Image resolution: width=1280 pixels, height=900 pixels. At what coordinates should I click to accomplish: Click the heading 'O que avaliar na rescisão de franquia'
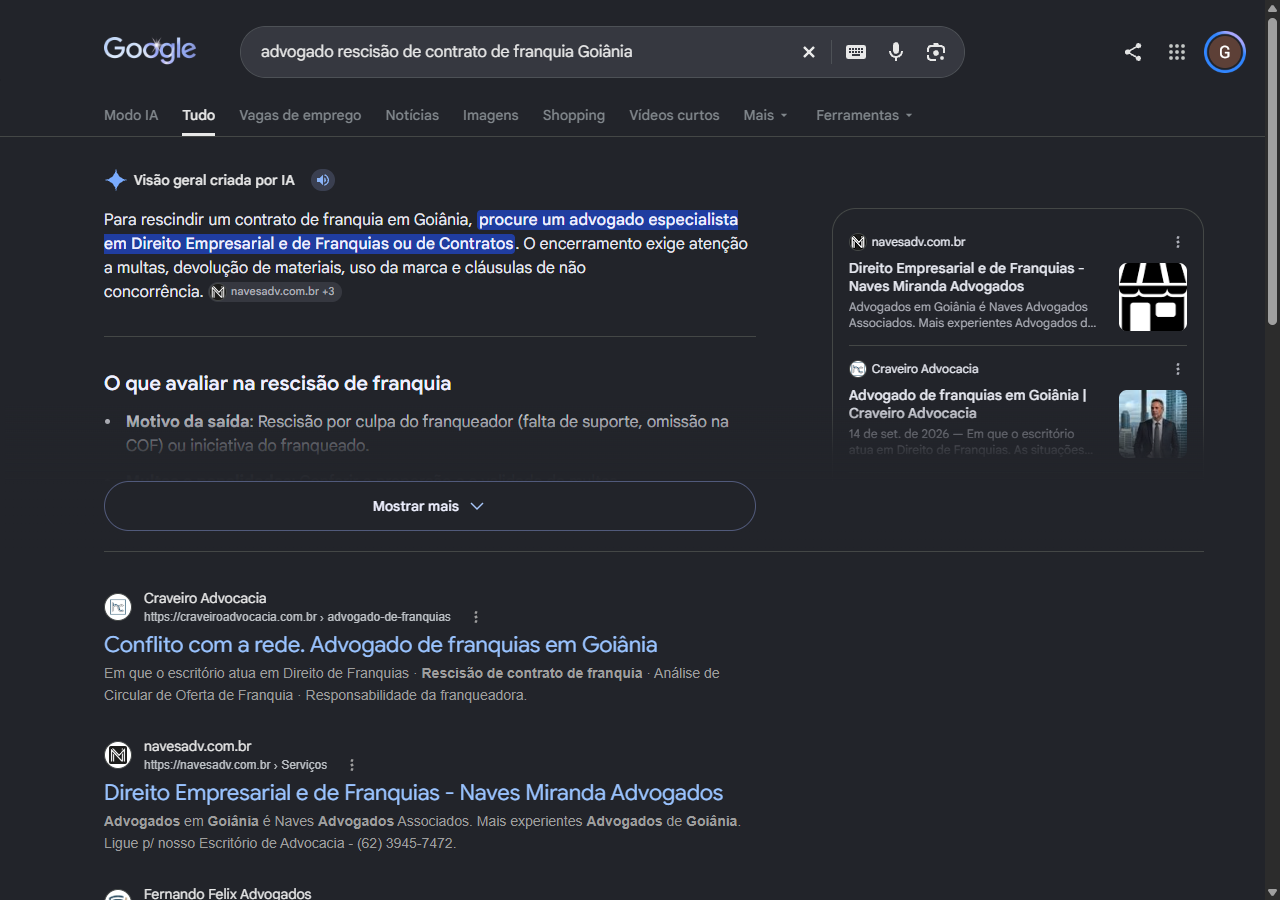coord(278,383)
